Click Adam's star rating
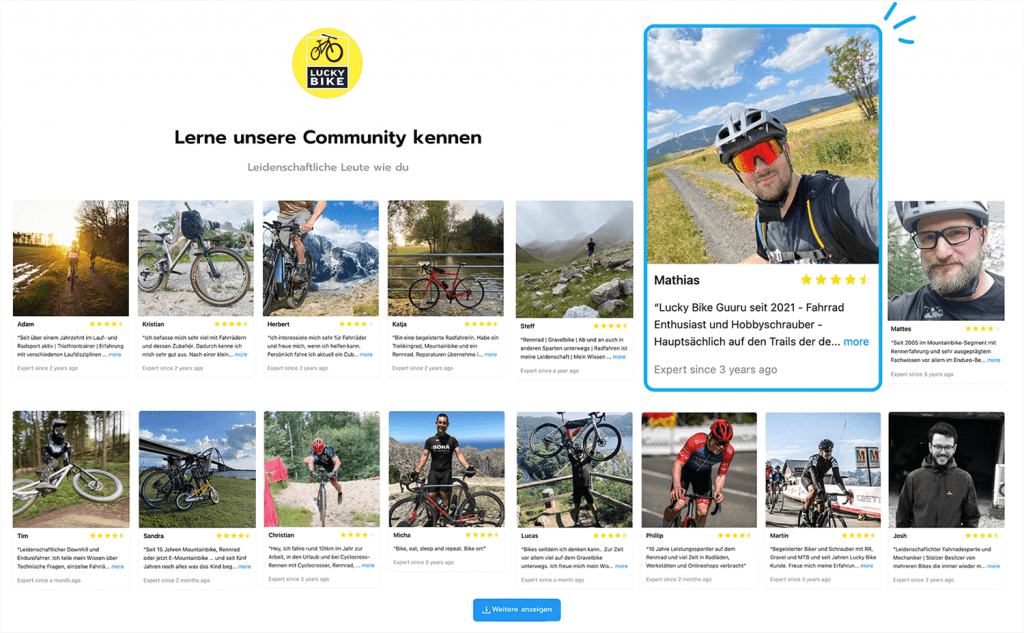 [106, 324]
